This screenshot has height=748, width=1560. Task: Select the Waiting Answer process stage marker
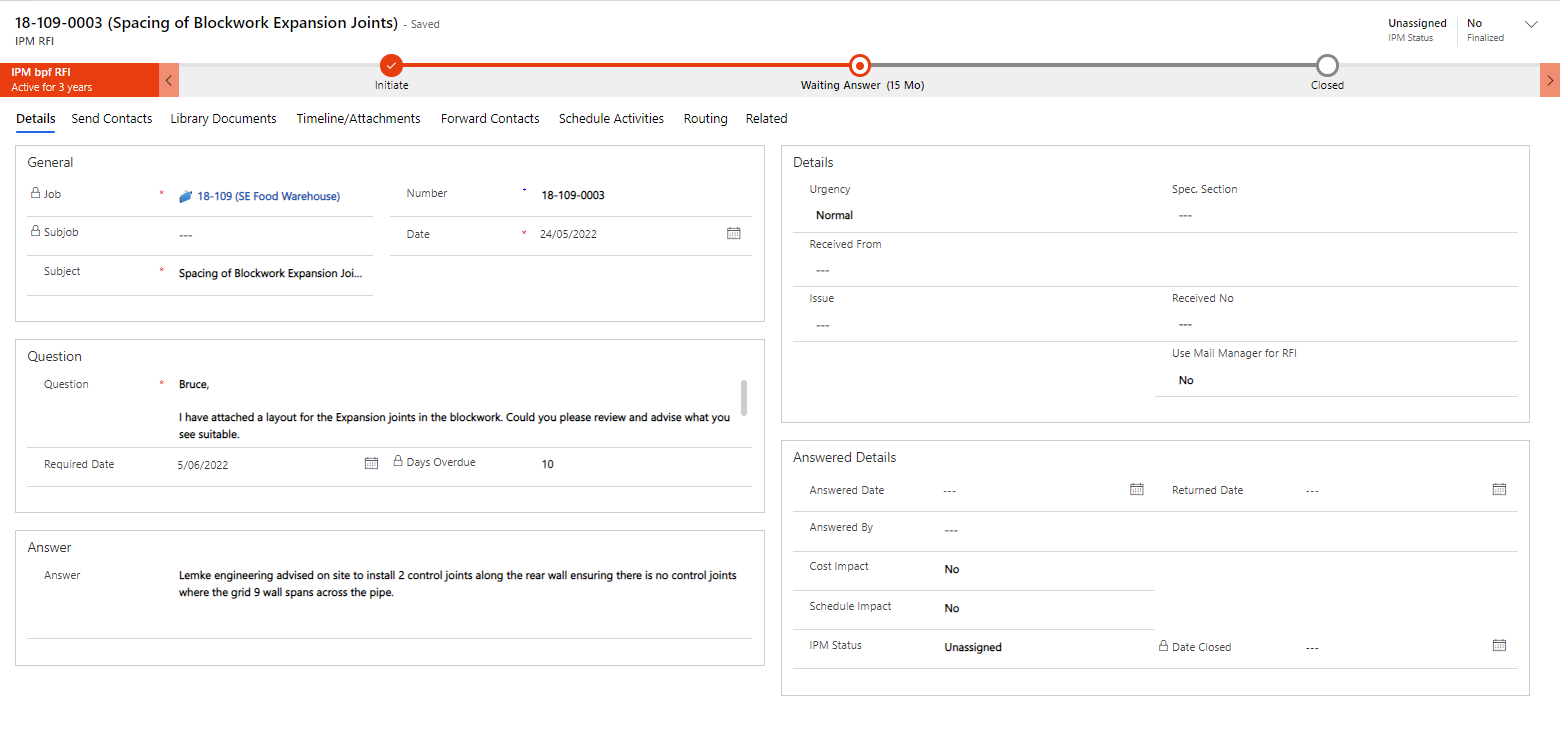(x=859, y=65)
